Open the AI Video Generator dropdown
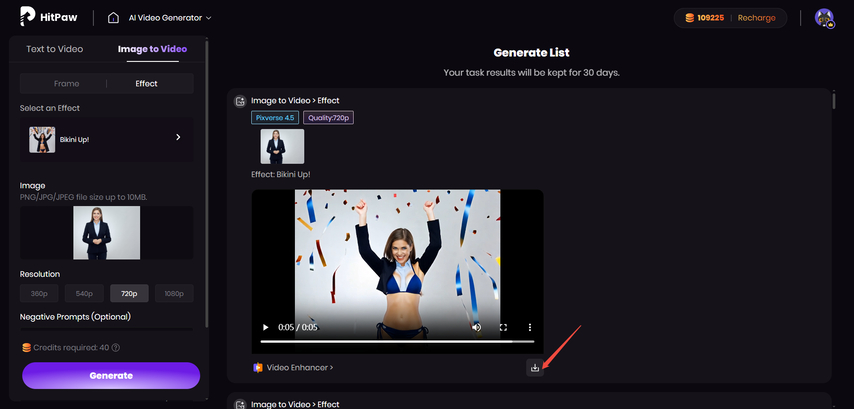This screenshot has height=409, width=854. click(x=169, y=18)
